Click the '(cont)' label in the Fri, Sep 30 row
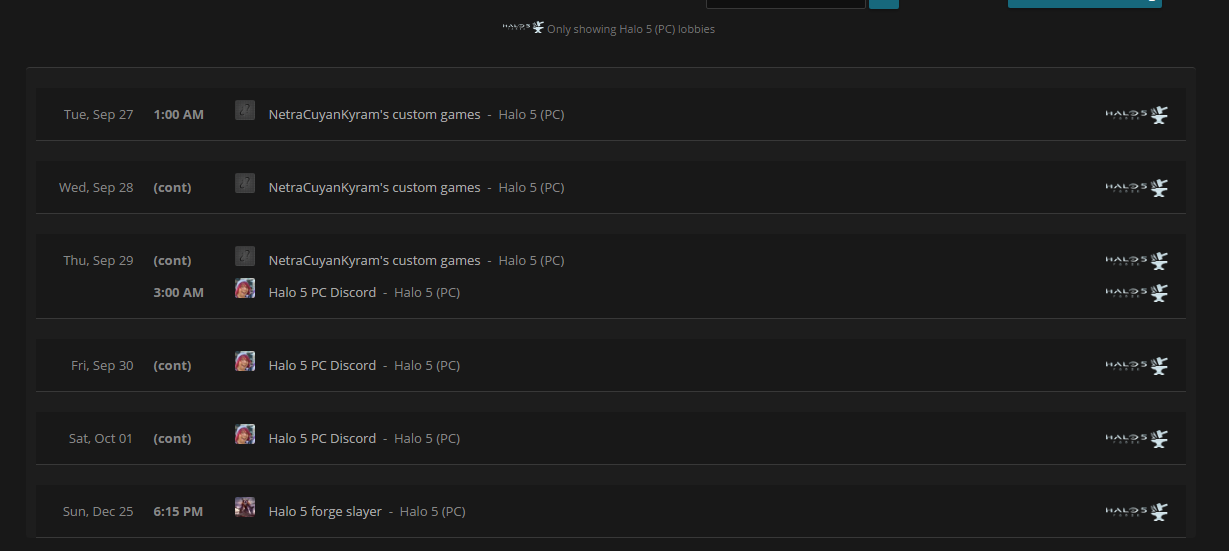This screenshot has width=1229, height=551. (172, 366)
